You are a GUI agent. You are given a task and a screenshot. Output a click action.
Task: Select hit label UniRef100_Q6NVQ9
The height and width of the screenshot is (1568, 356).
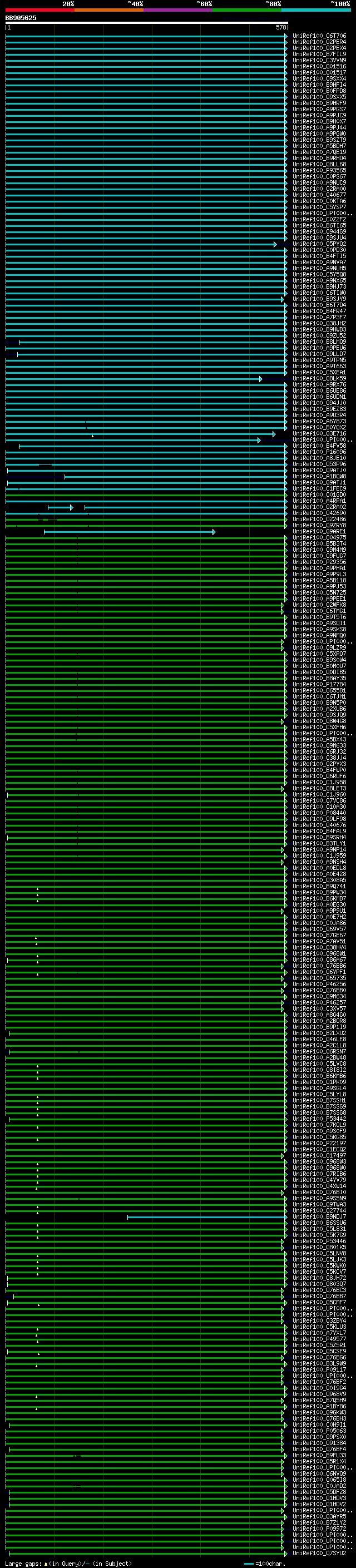pos(319,1474)
